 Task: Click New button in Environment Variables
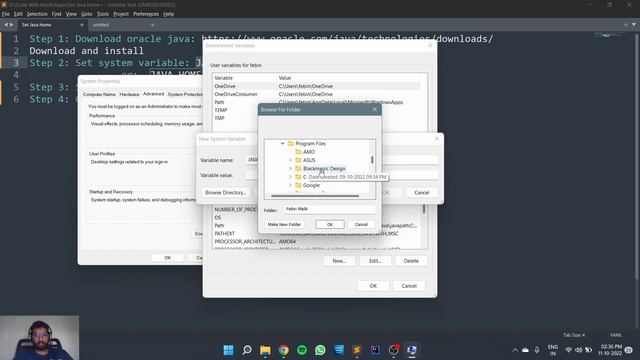click(x=339, y=261)
